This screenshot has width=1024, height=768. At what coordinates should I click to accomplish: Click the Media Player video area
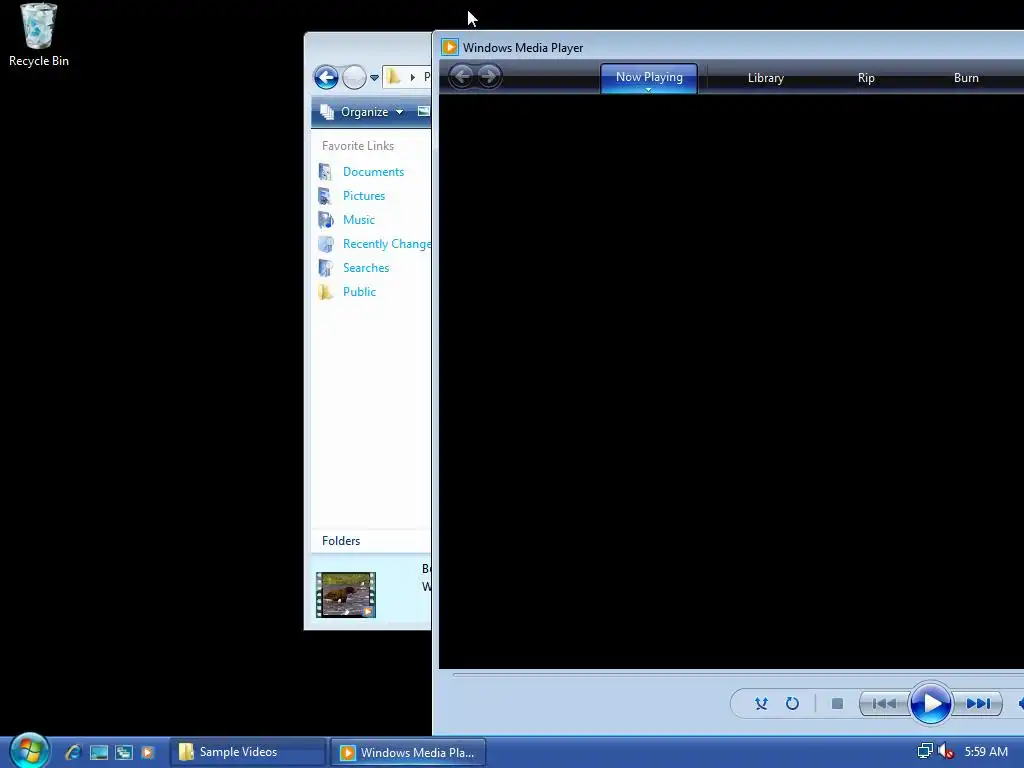coord(731,382)
